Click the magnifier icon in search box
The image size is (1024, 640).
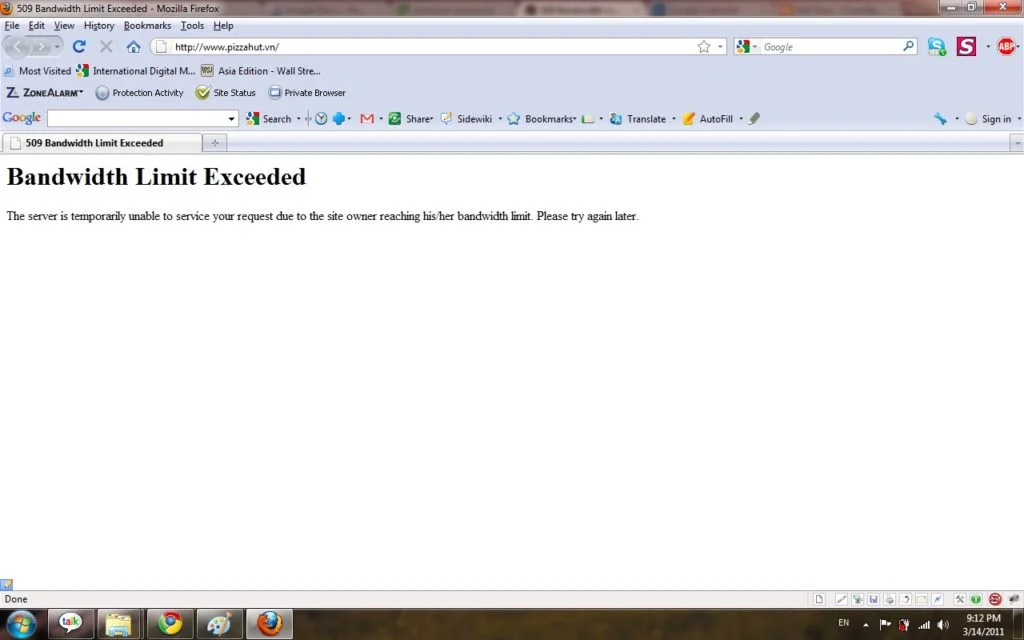pos(908,46)
